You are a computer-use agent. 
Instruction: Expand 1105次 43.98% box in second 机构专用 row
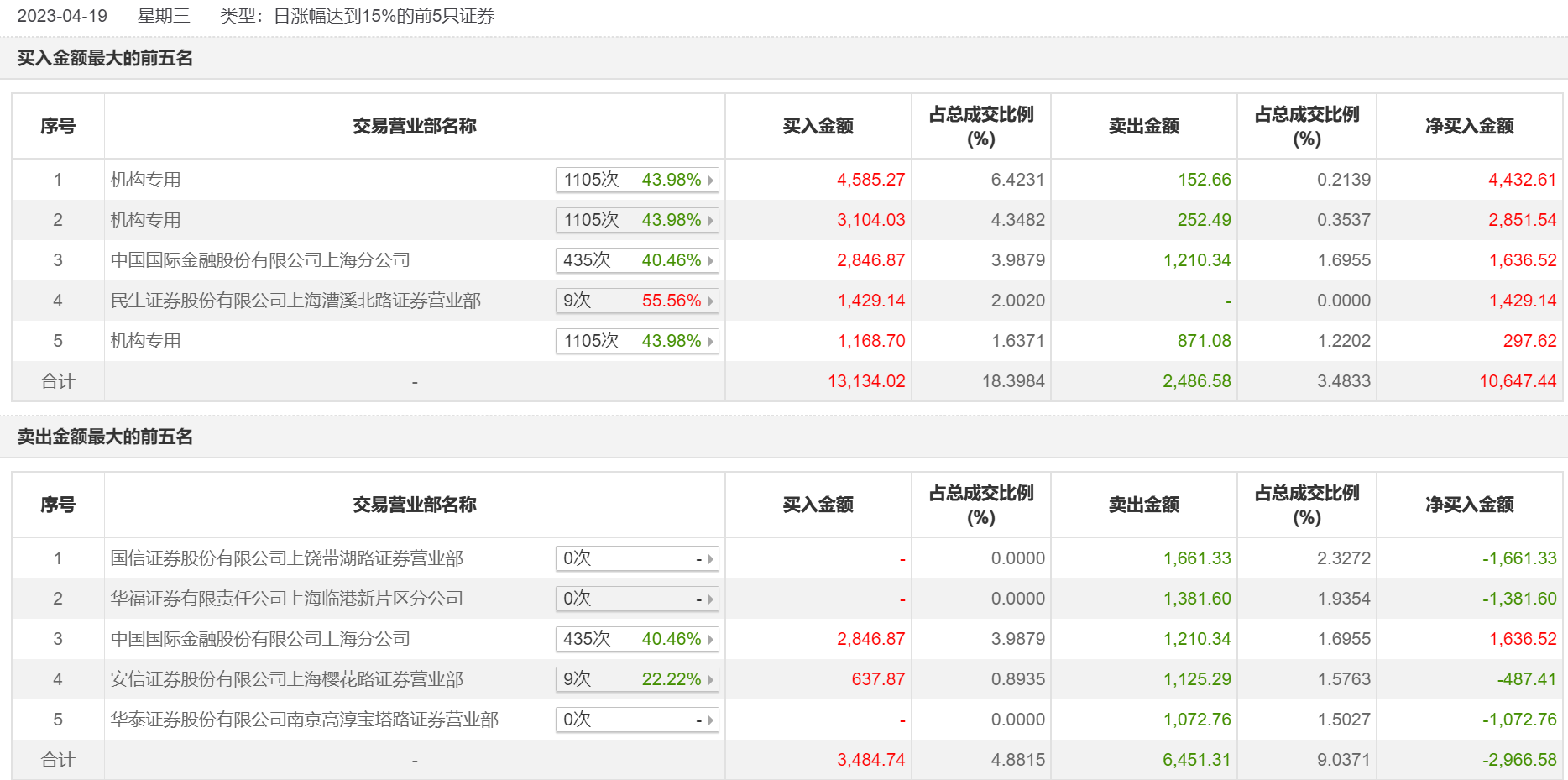click(636, 220)
